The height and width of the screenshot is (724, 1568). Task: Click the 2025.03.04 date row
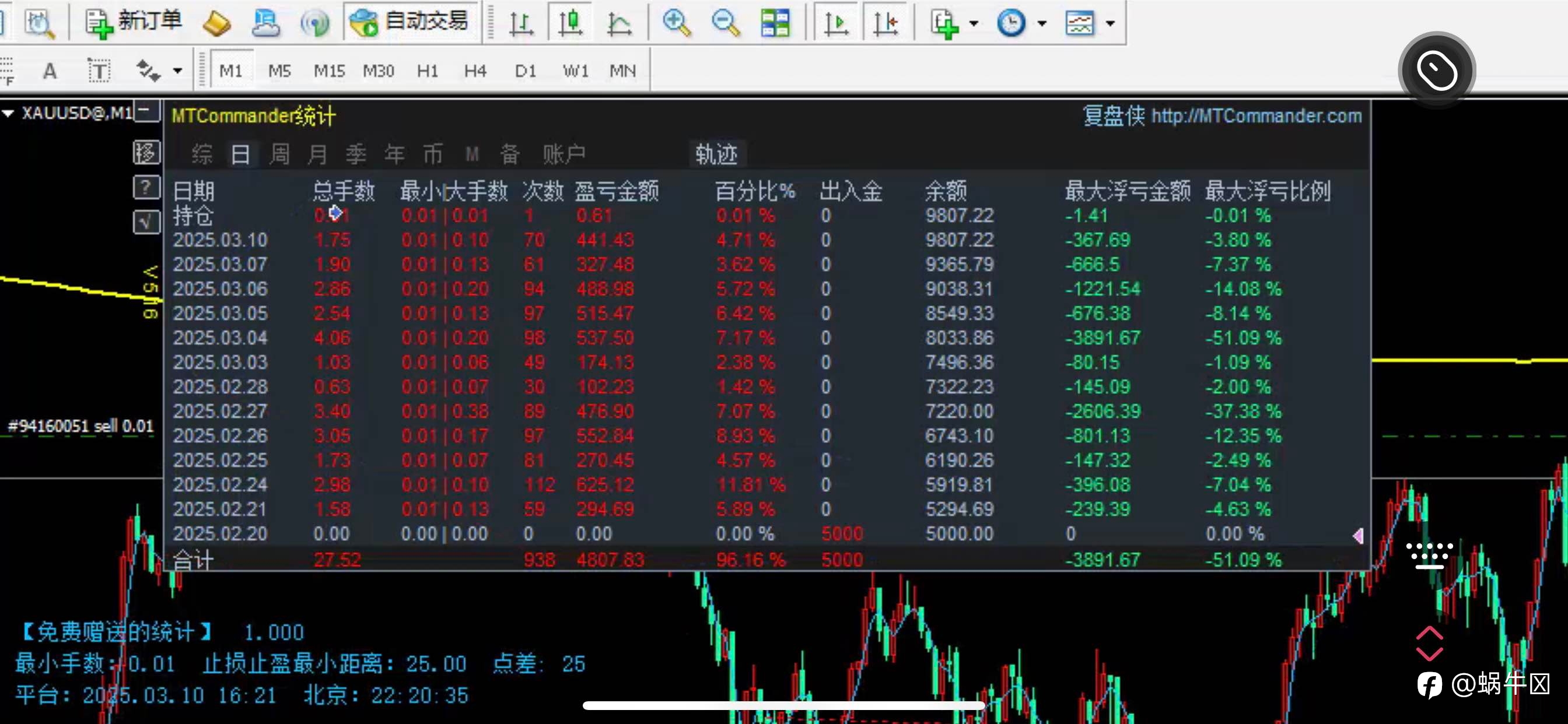(x=220, y=338)
